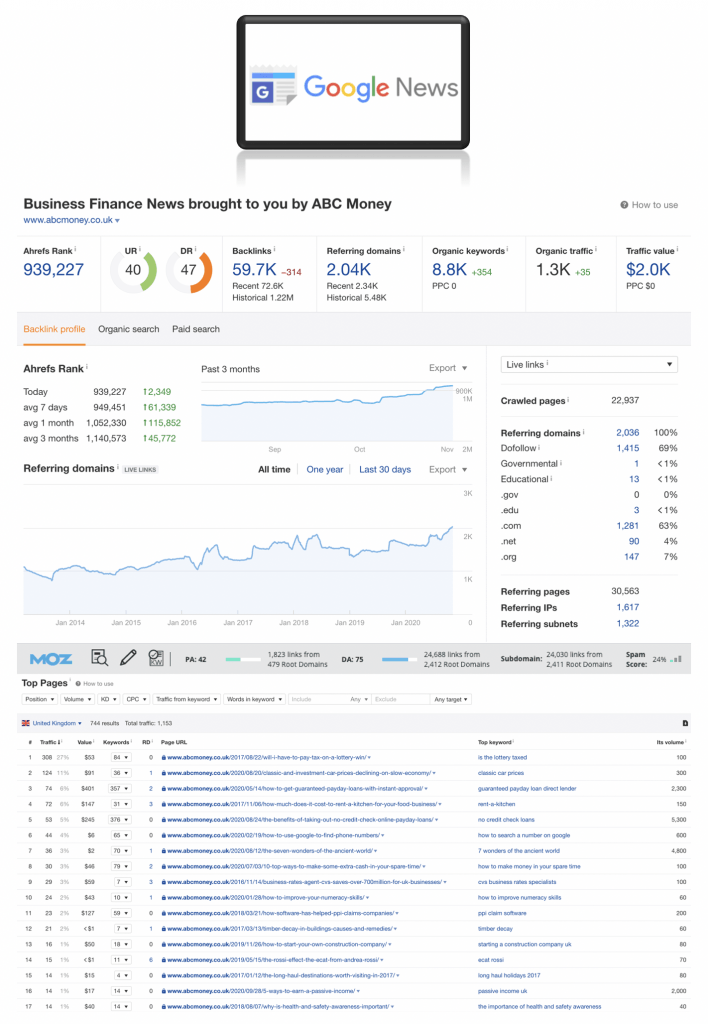708x1024 pixels.
Task: Click 'classic car prices' top keyword
Action: pyautogui.click(x=501, y=773)
